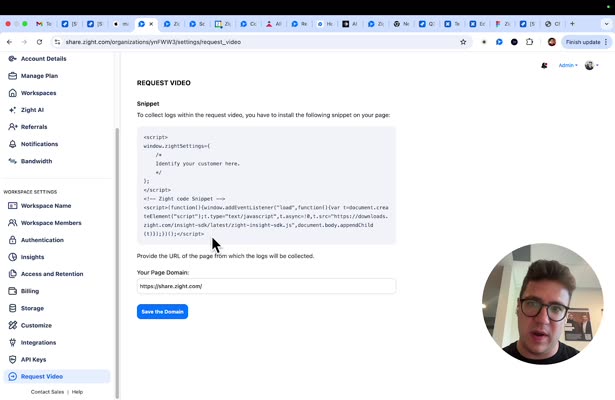Viewport: 615px width, 400px height.
Task: Click the Help link
Action: pyautogui.click(x=77, y=392)
